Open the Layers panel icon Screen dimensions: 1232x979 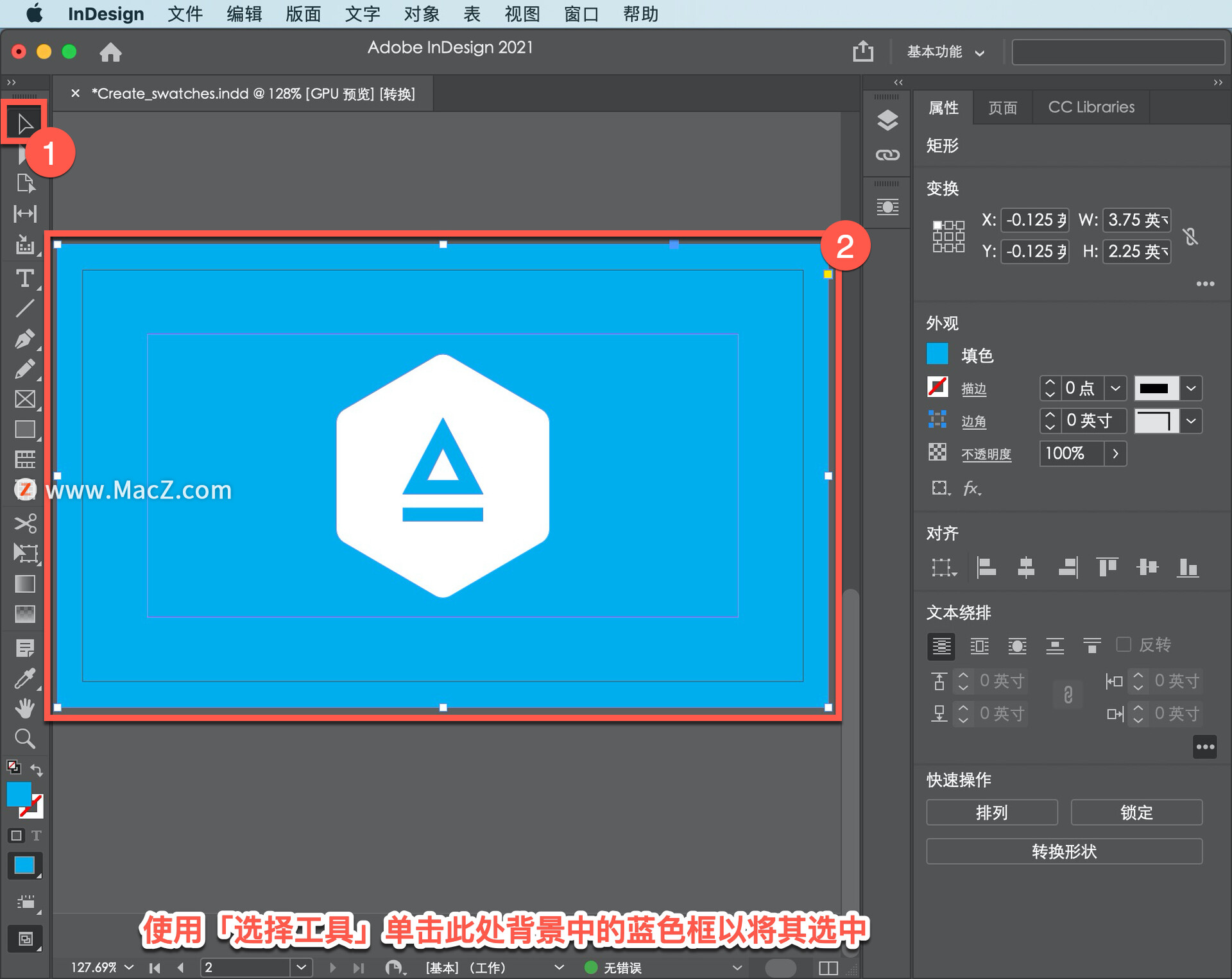pos(887,120)
